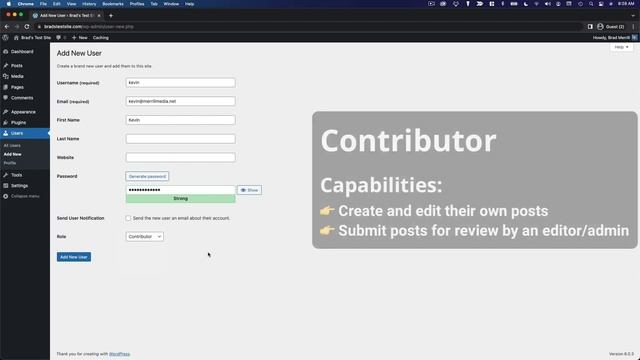Open the Guest profile menu
Screen dimensions: 640x360
click(x=611, y=27)
